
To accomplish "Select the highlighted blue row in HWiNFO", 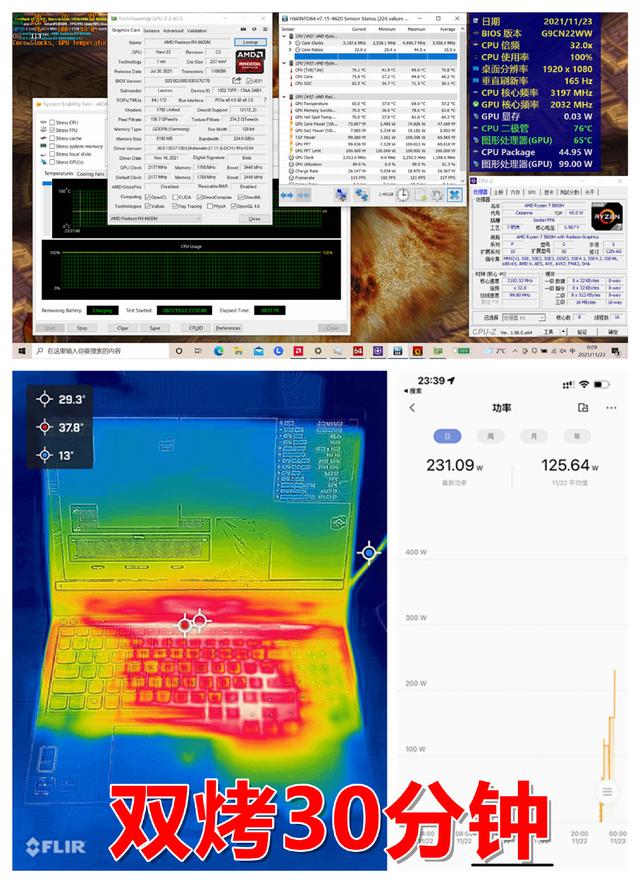I will click(x=374, y=57).
